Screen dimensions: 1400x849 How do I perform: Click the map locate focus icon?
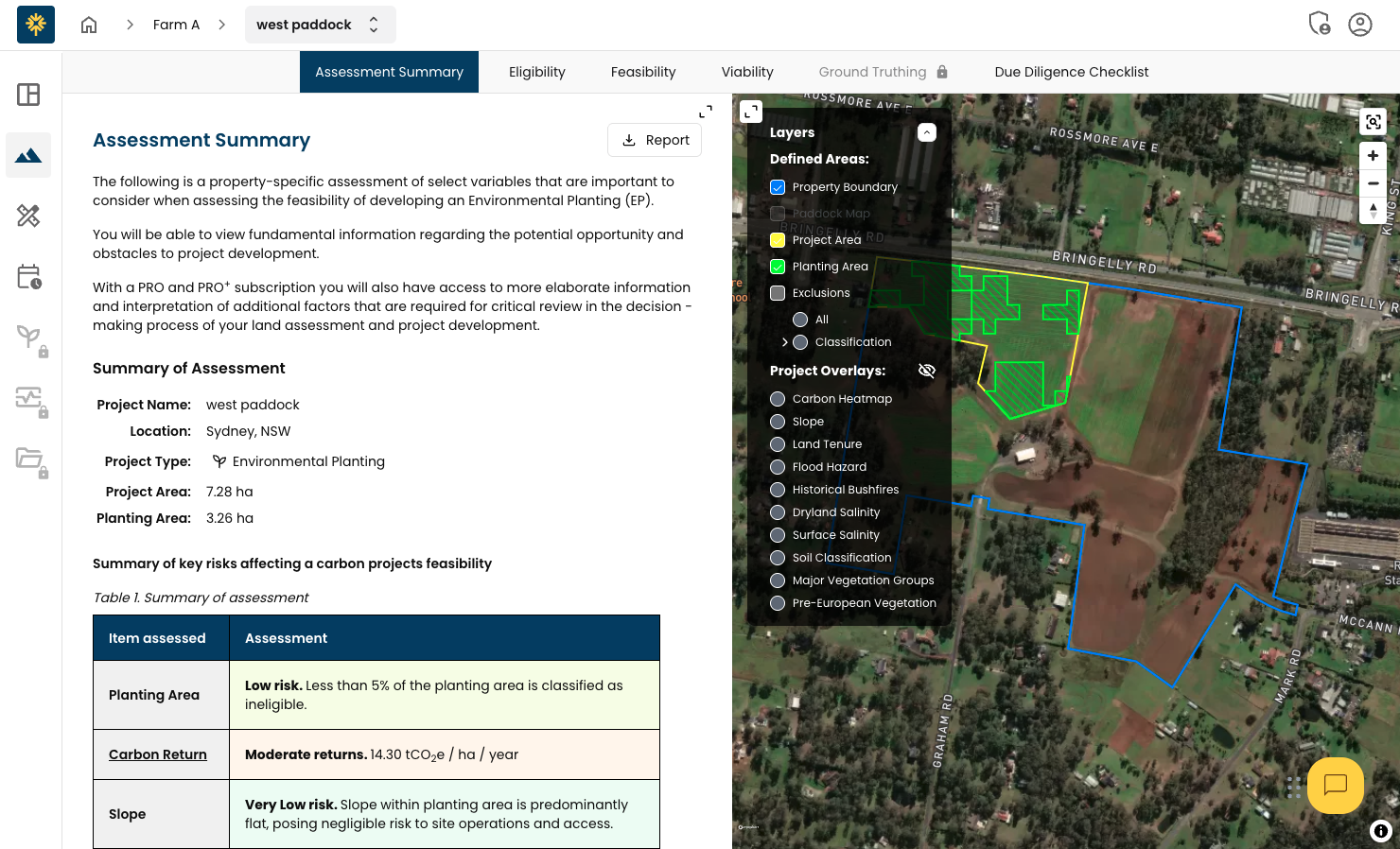tap(1373, 122)
